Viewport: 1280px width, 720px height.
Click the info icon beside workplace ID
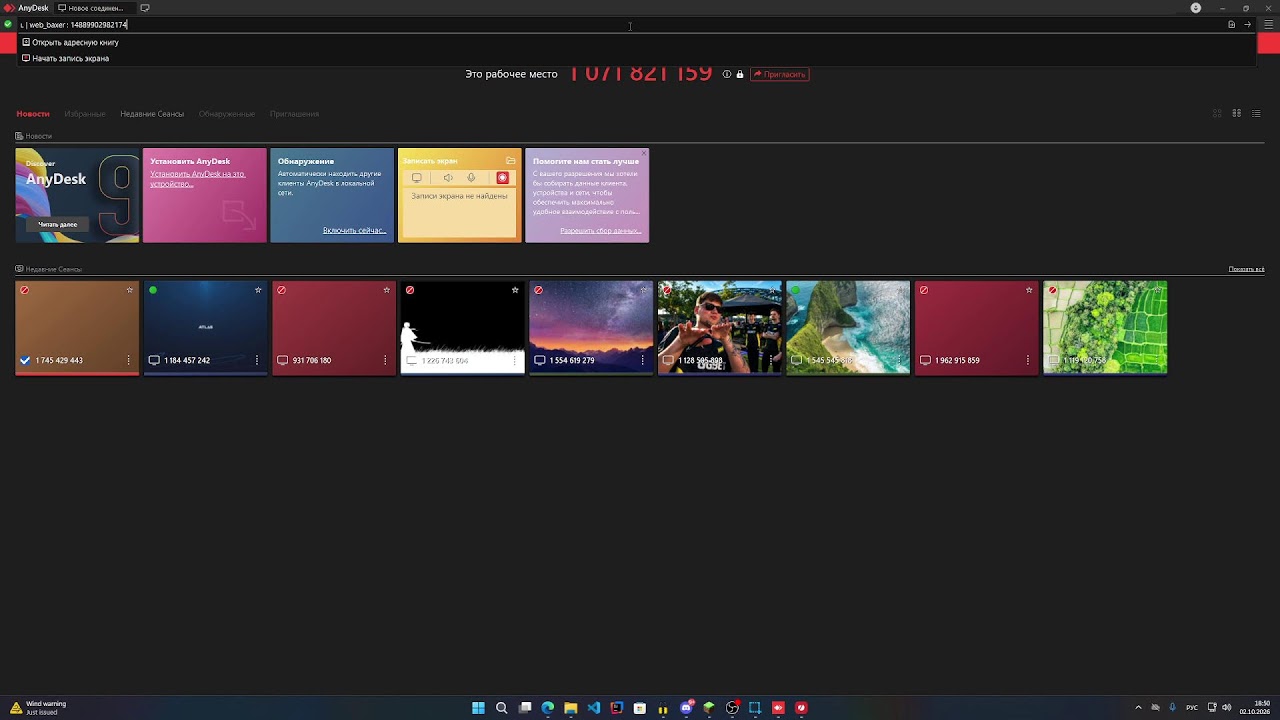point(727,74)
